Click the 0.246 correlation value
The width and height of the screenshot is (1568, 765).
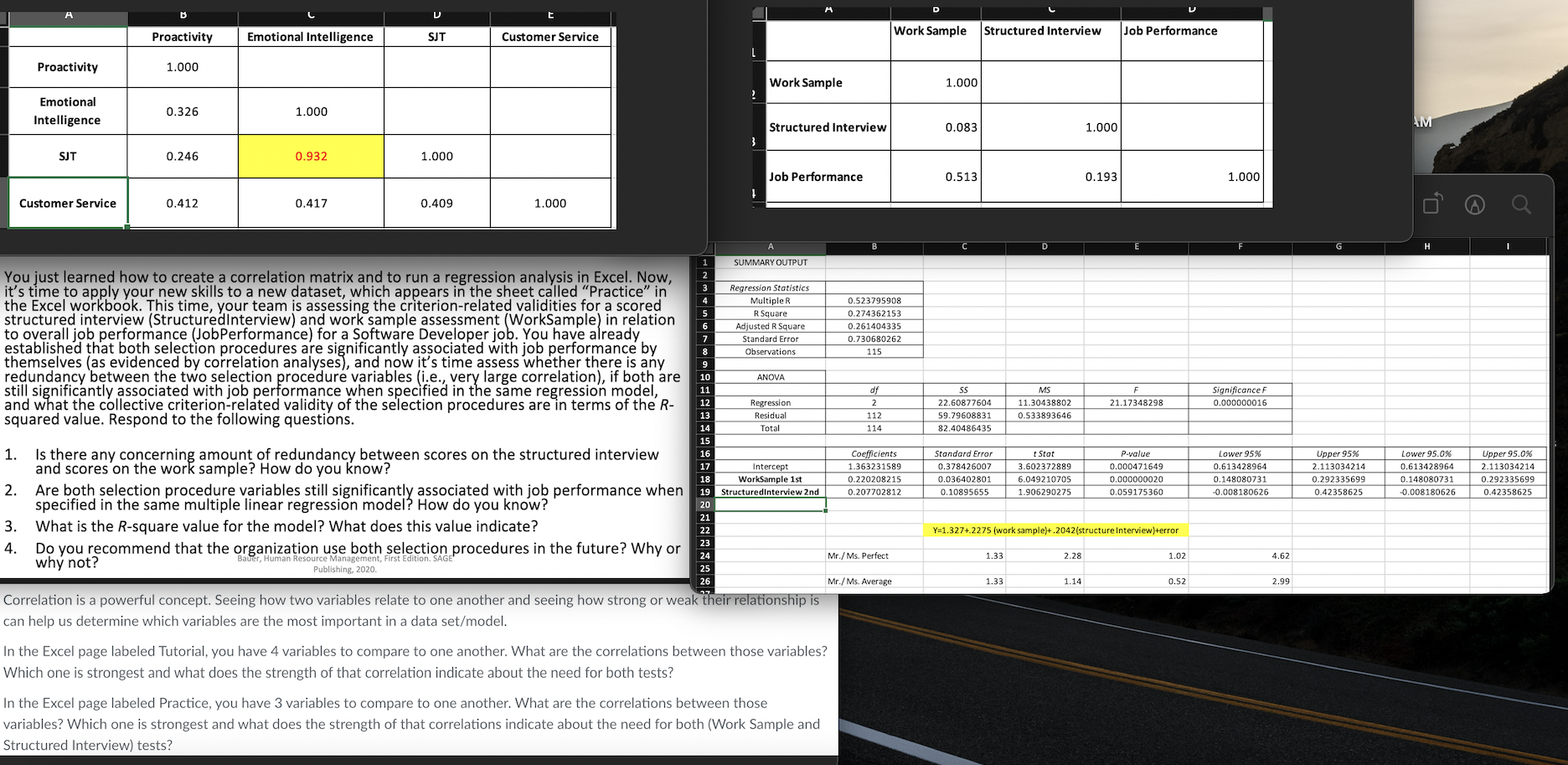click(x=182, y=156)
